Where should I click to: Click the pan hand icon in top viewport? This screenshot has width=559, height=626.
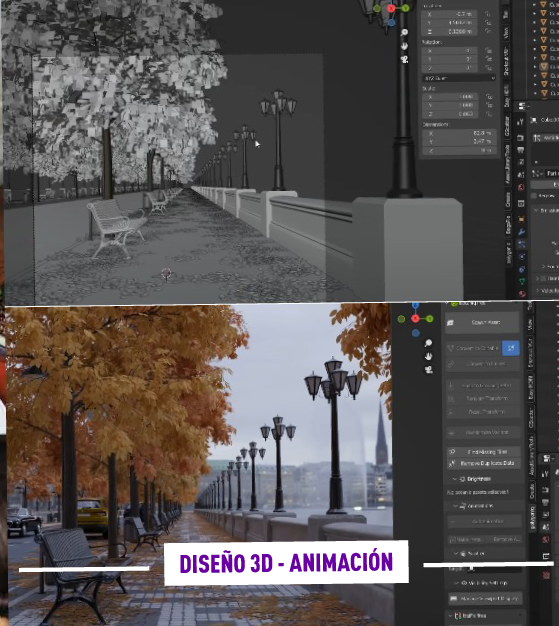click(x=404, y=46)
